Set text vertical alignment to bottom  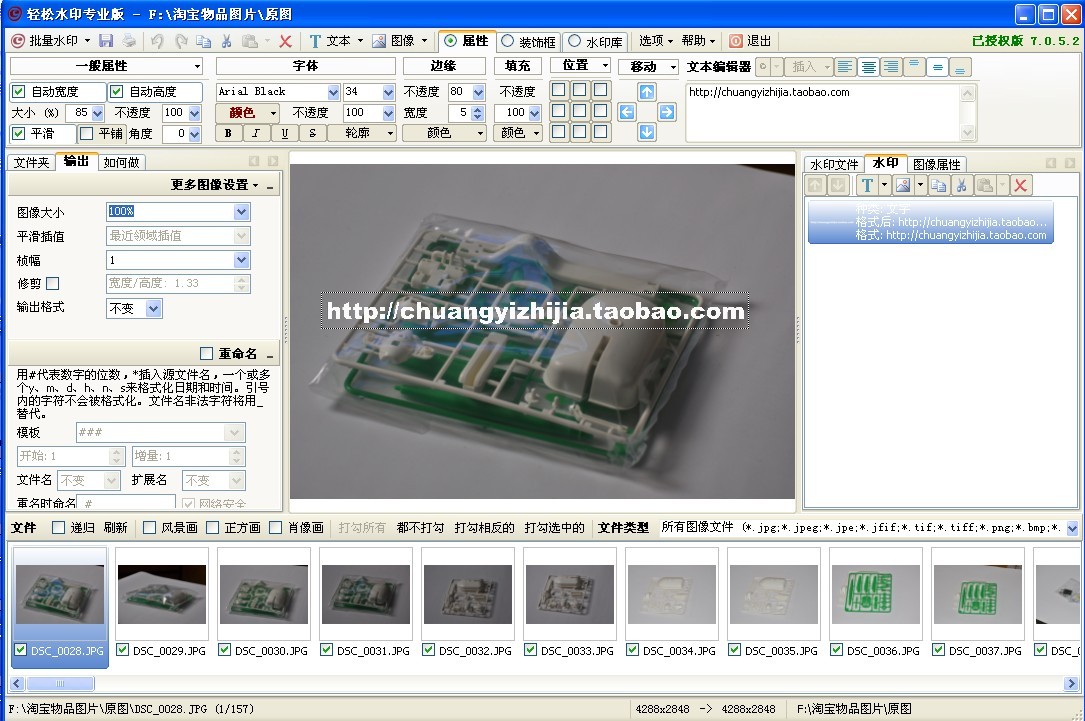[960, 66]
